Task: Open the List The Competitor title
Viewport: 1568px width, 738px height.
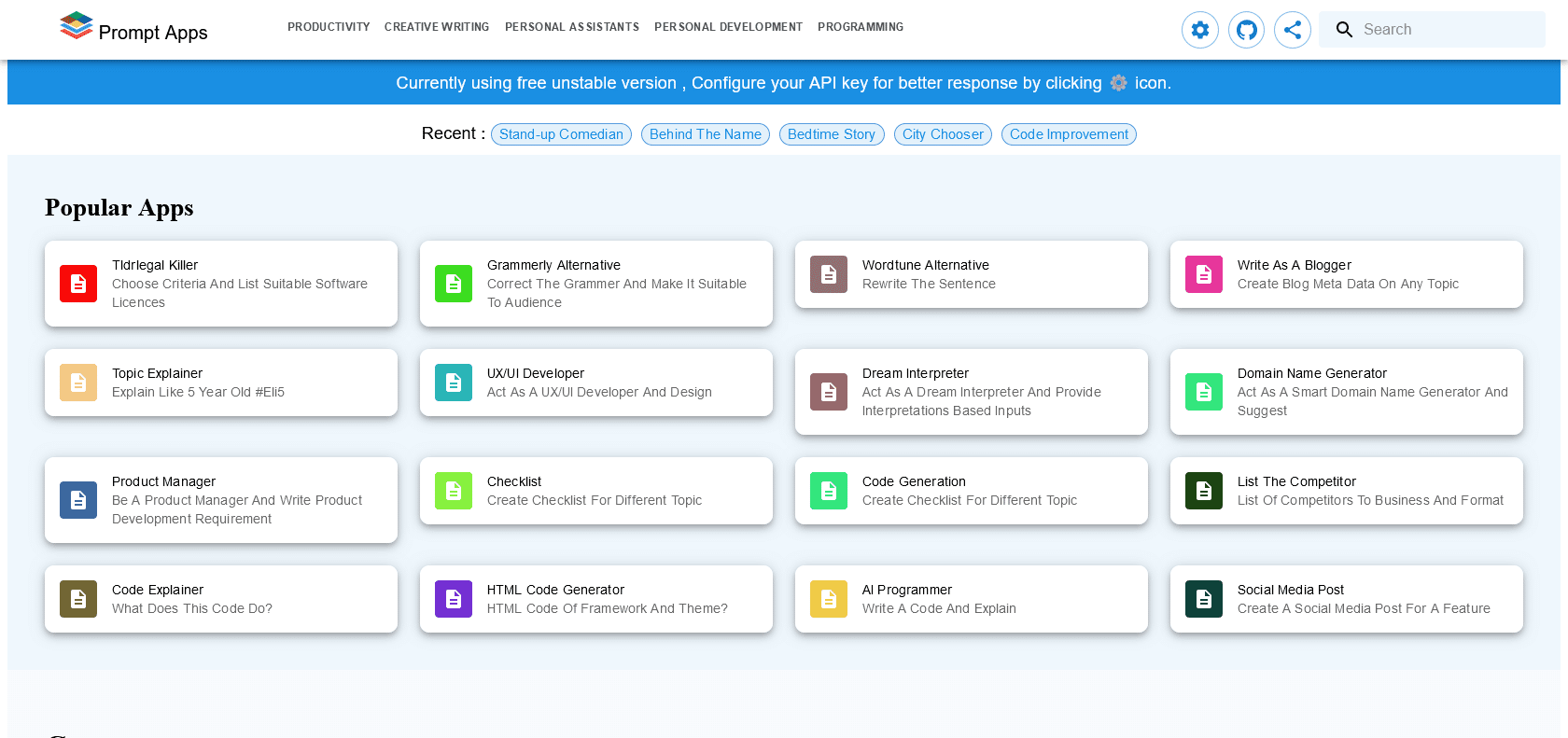Action: tap(1296, 481)
